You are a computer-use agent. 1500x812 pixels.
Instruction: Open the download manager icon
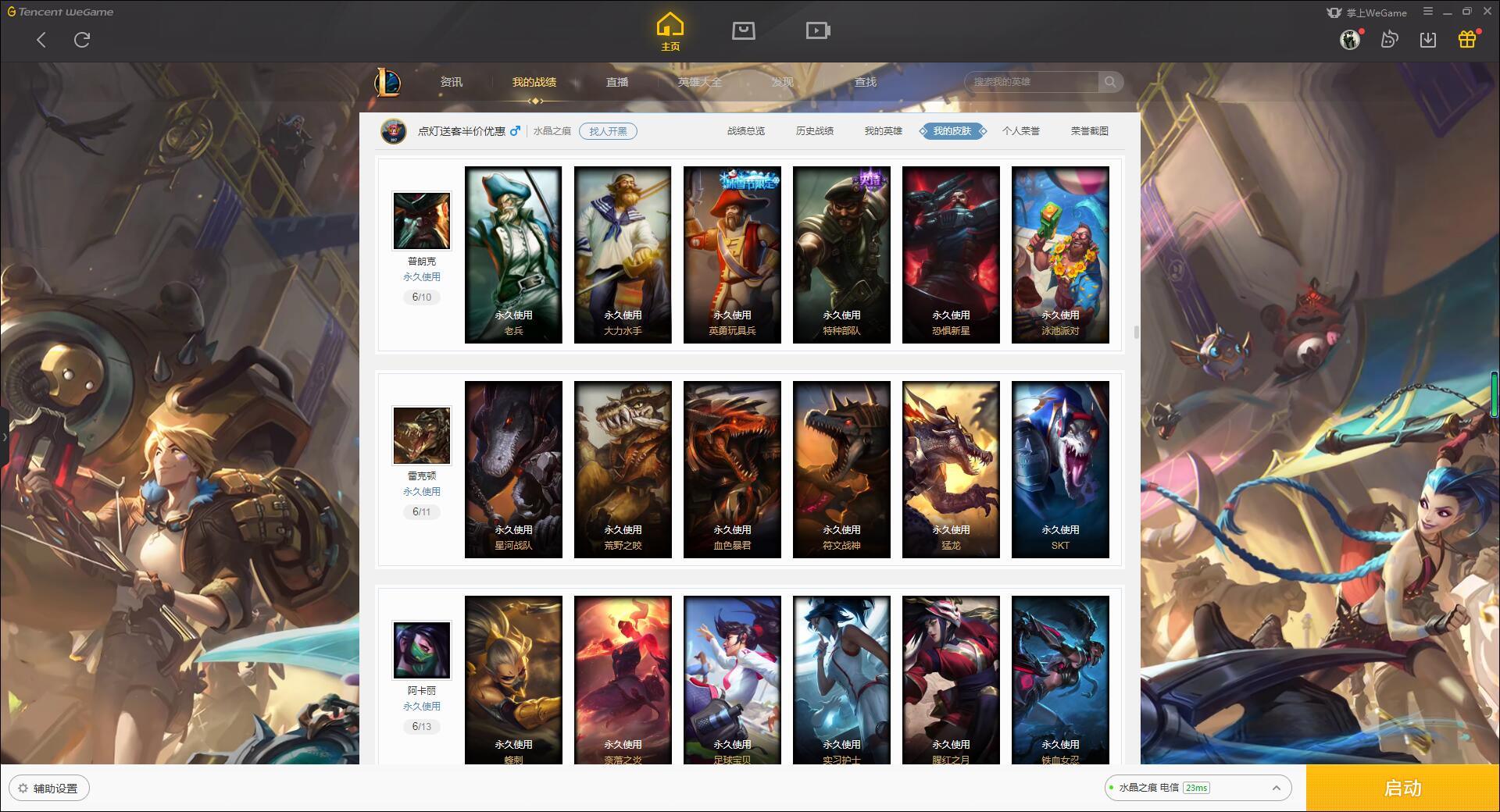pyautogui.click(x=1428, y=39)
